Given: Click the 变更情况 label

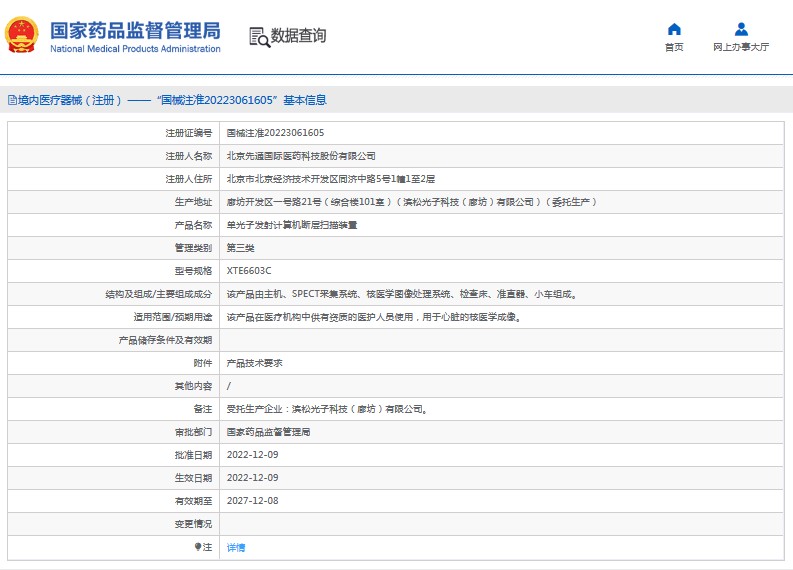Looking at the screenshot, I should [193, 524].
